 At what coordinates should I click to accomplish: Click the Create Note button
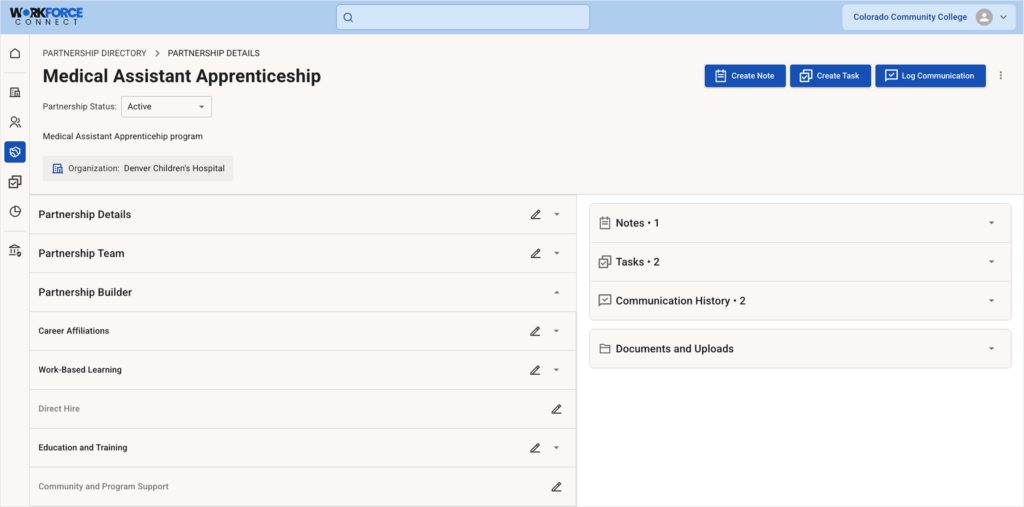[745, 76]
